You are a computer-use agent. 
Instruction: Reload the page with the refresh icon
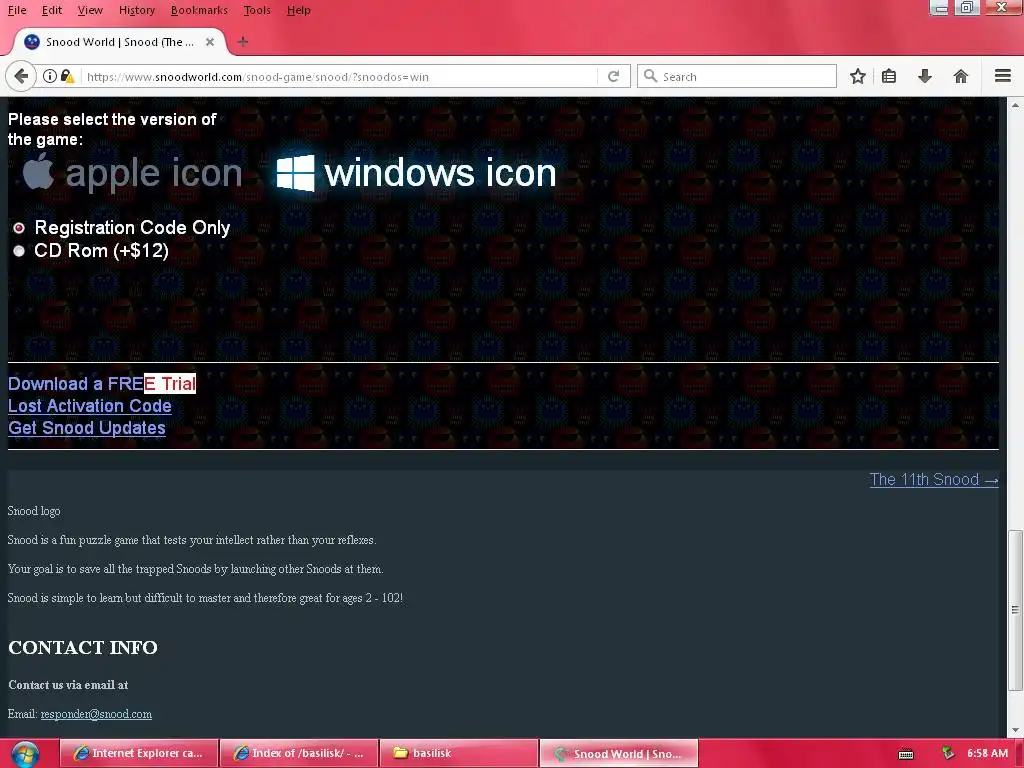(613, 76)
